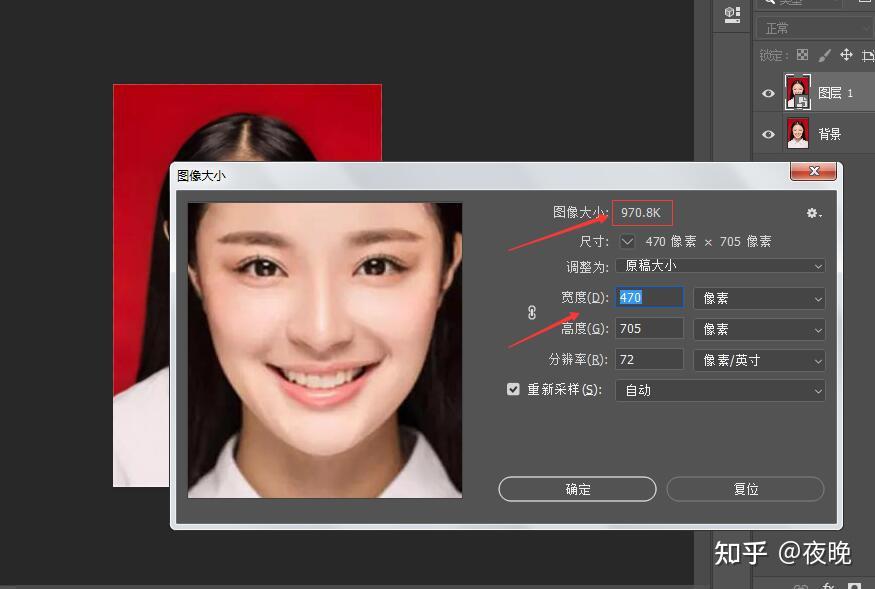Click the 图层 1 layer name
The height and width of the screenshot is (589, 875).
click(x=835, y=93)
